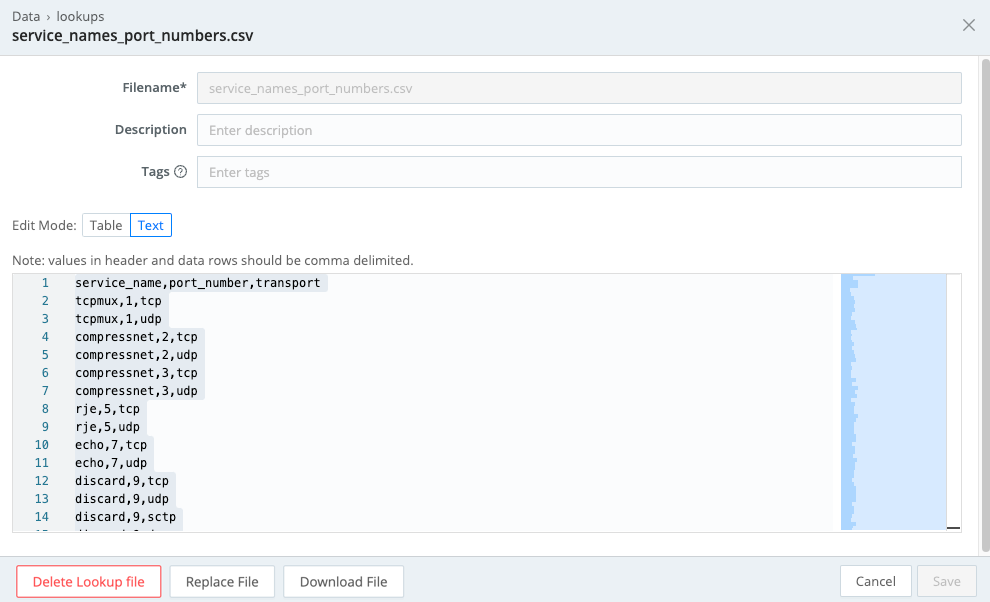Select Text edit mode
This screenshot has height=602, width=990.
coord(151,225)
